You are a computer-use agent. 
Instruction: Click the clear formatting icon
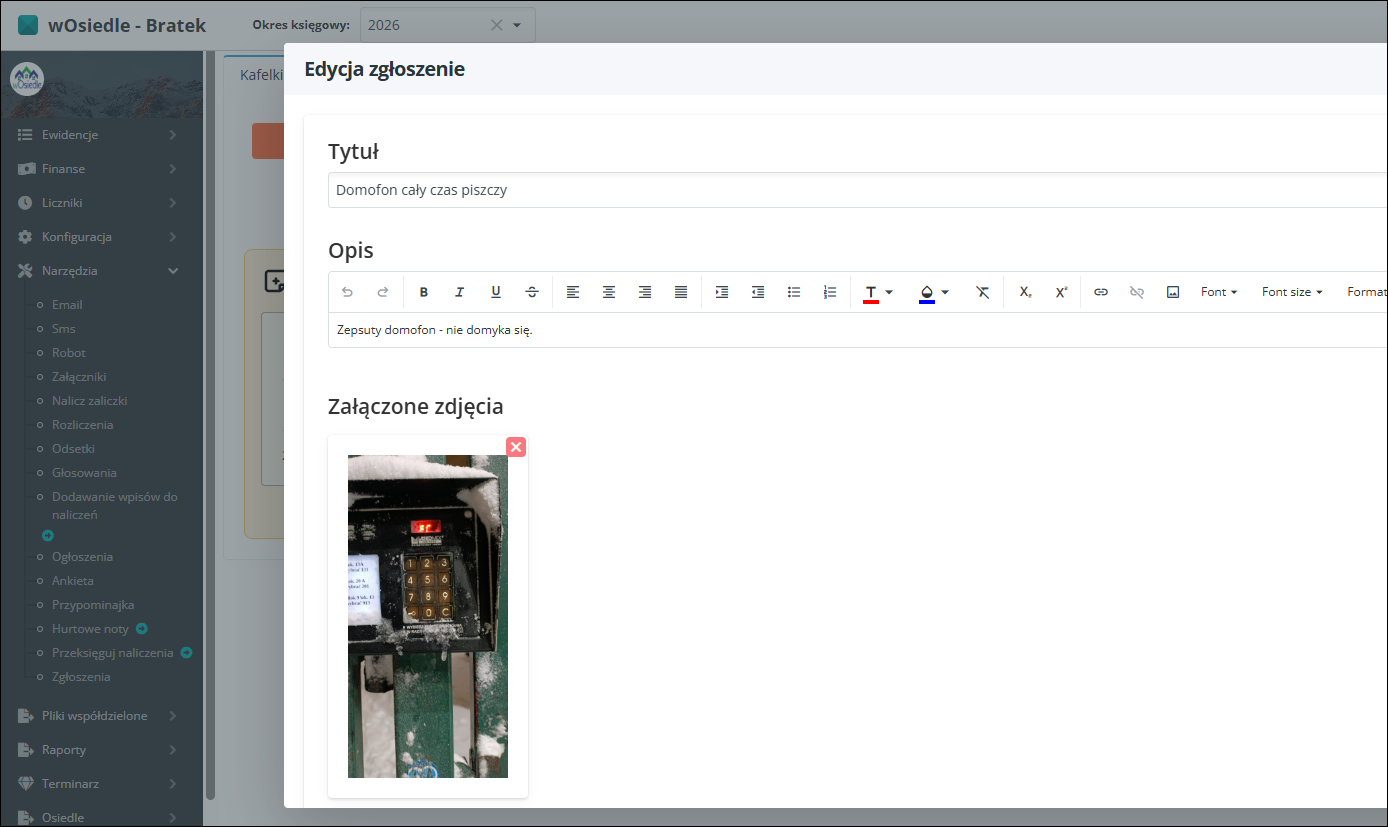pos(983,292)
